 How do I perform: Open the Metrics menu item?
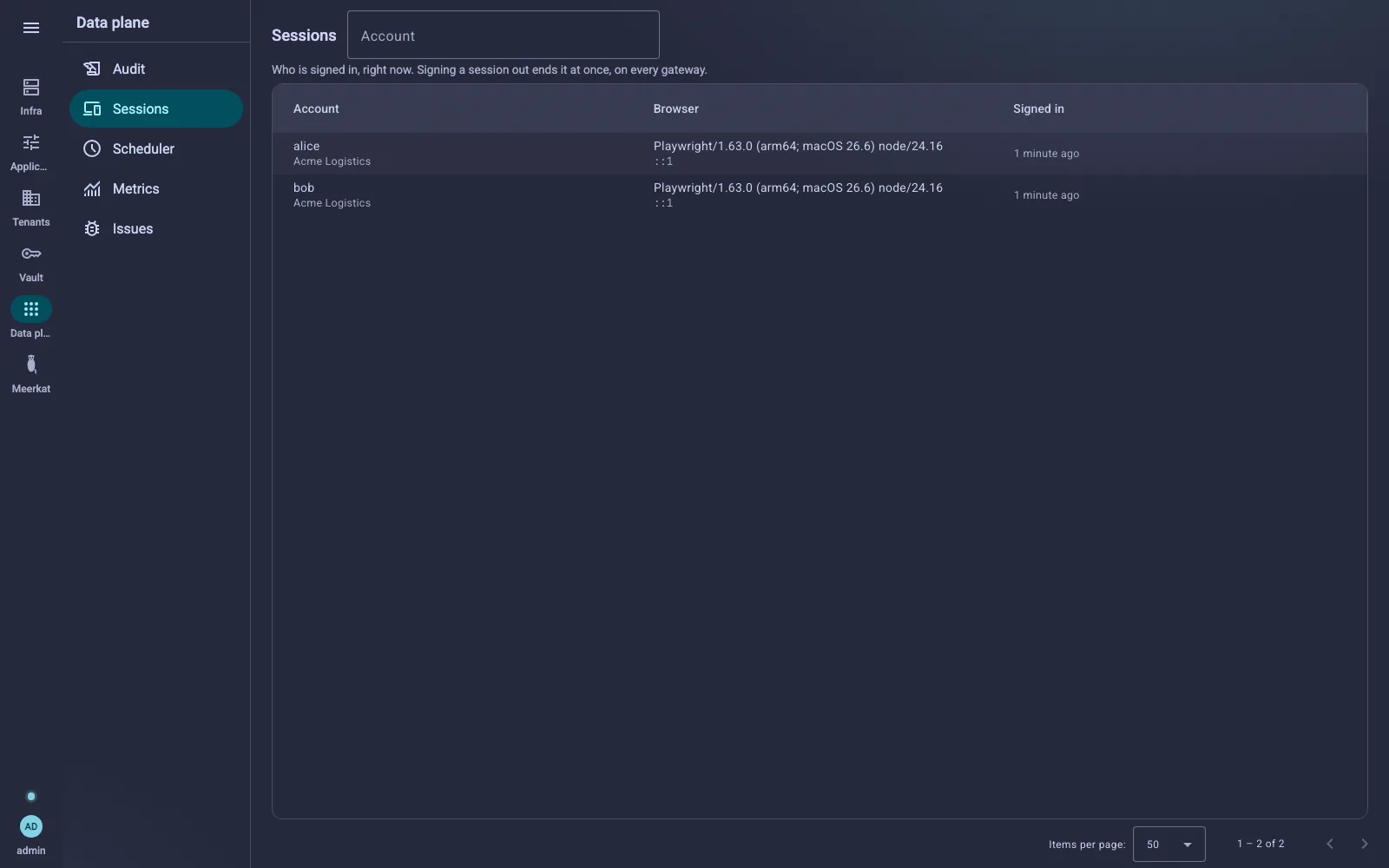point(156,188)
